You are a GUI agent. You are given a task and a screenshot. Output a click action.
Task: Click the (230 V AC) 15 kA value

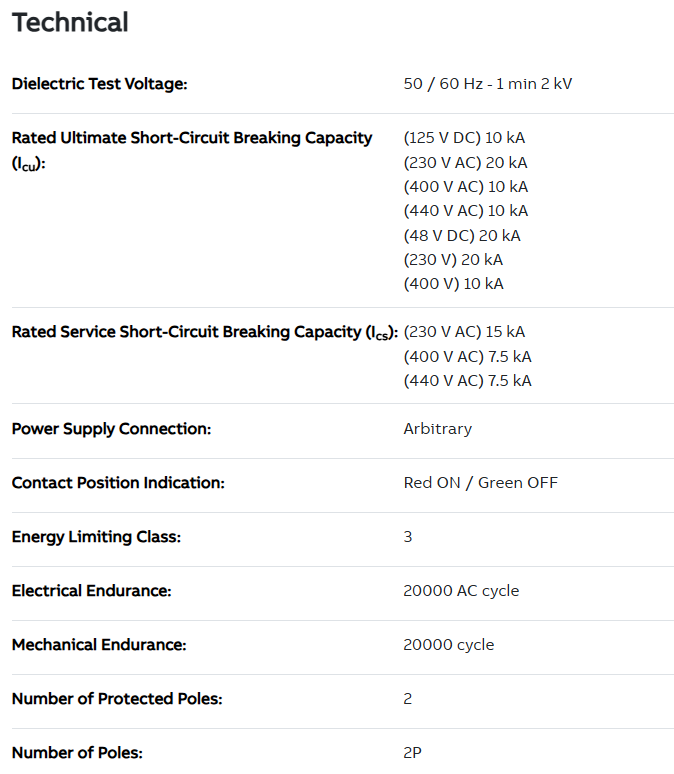[464, 332]
